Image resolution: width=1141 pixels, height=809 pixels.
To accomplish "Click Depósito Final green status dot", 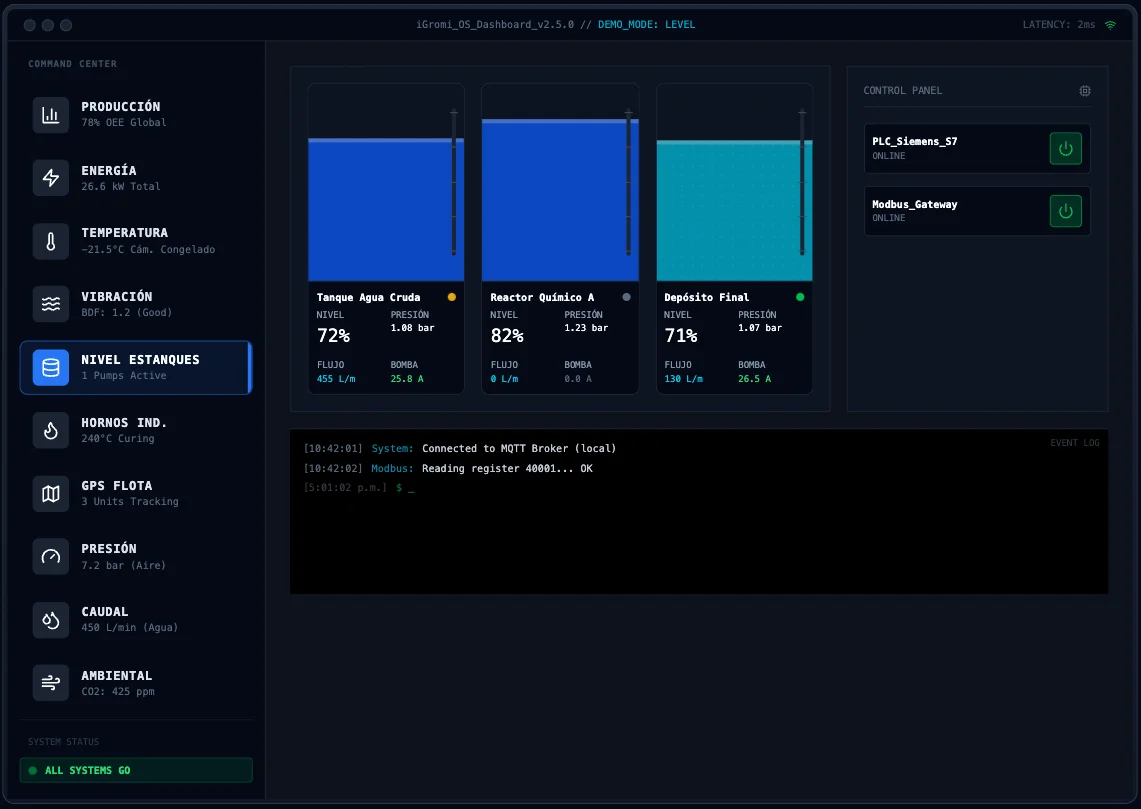I will click(x=800, y=297).
